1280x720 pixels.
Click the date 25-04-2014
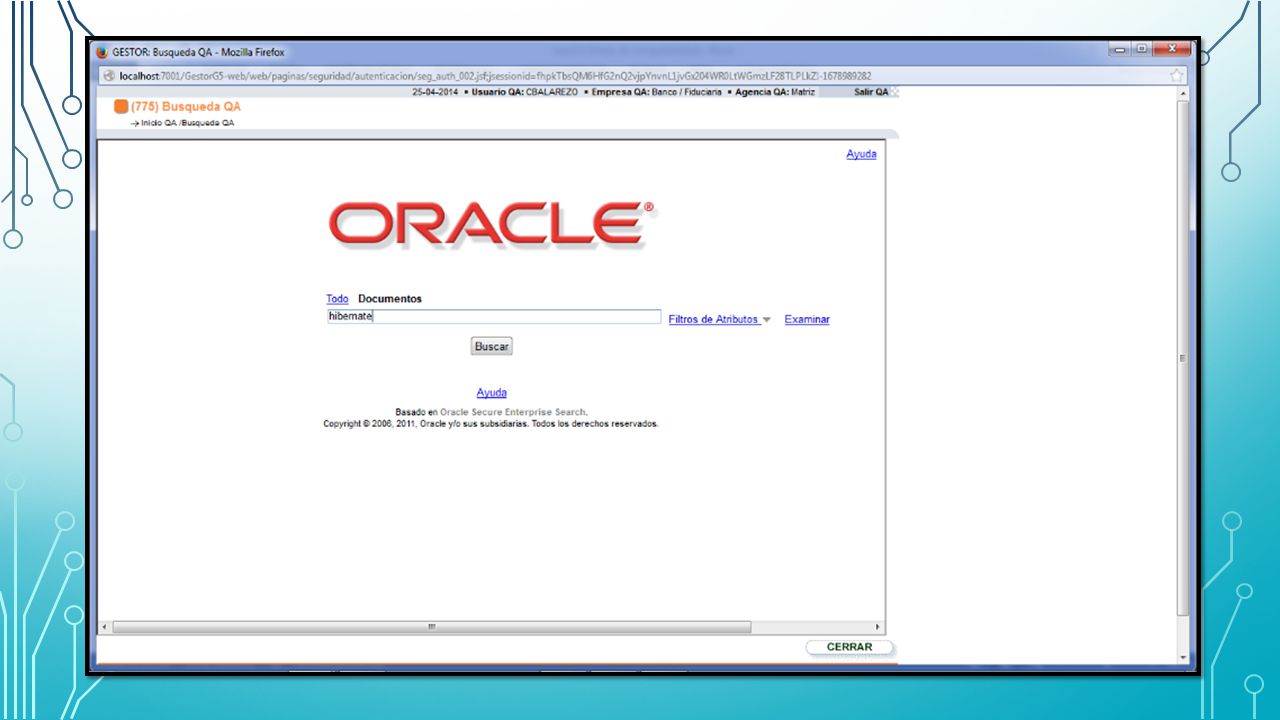pyautogui.click(x=435, y=92)
